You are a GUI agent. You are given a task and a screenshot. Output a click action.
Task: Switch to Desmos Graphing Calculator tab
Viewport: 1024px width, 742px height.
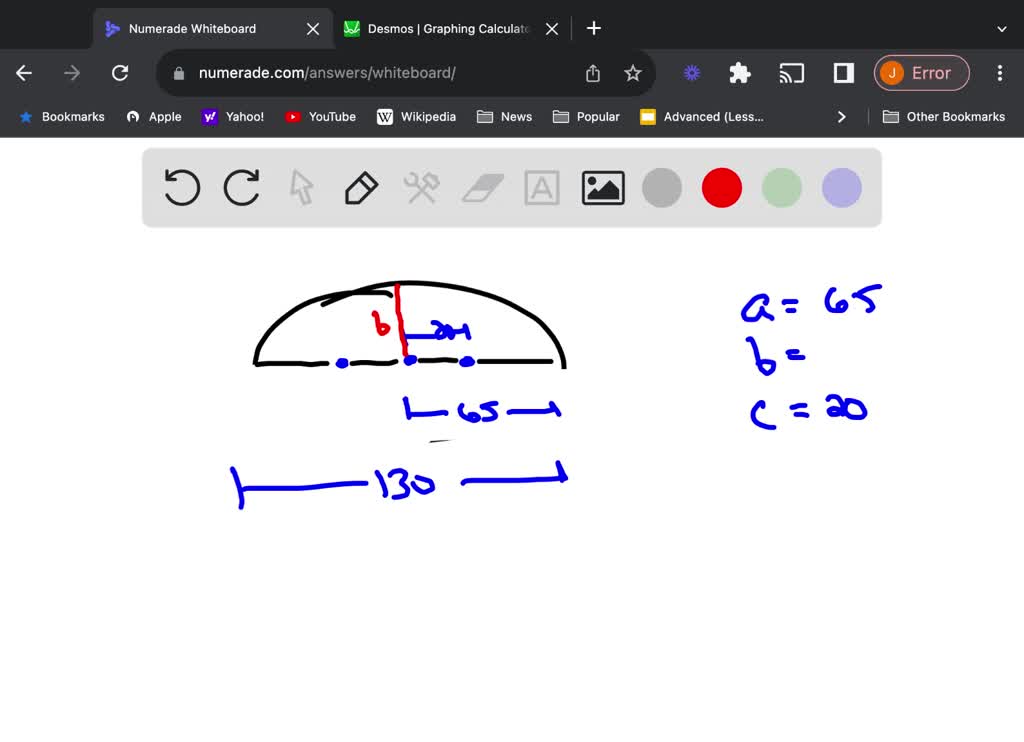[445, 29]
